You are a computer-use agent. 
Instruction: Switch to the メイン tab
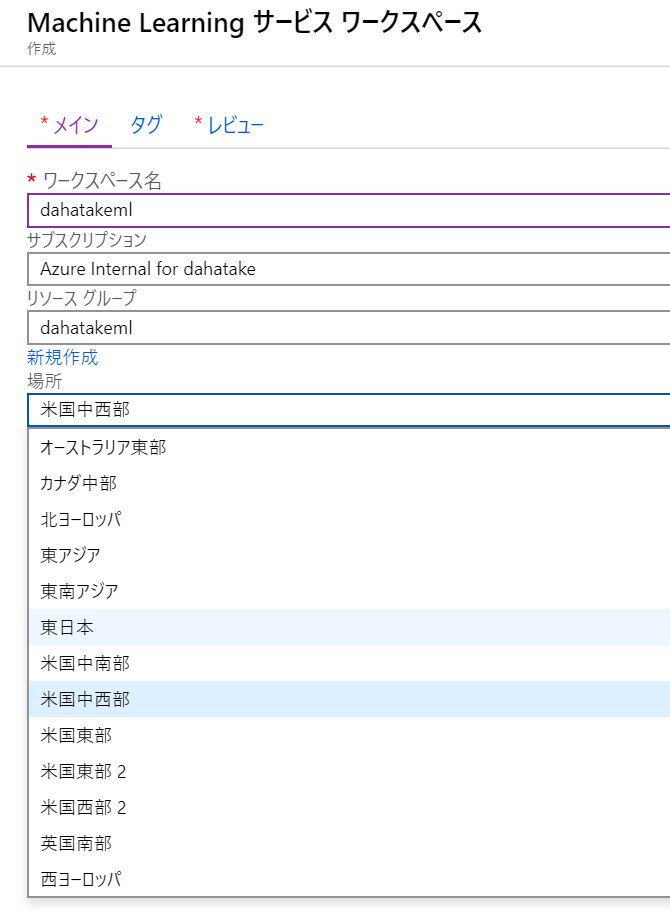69,125
